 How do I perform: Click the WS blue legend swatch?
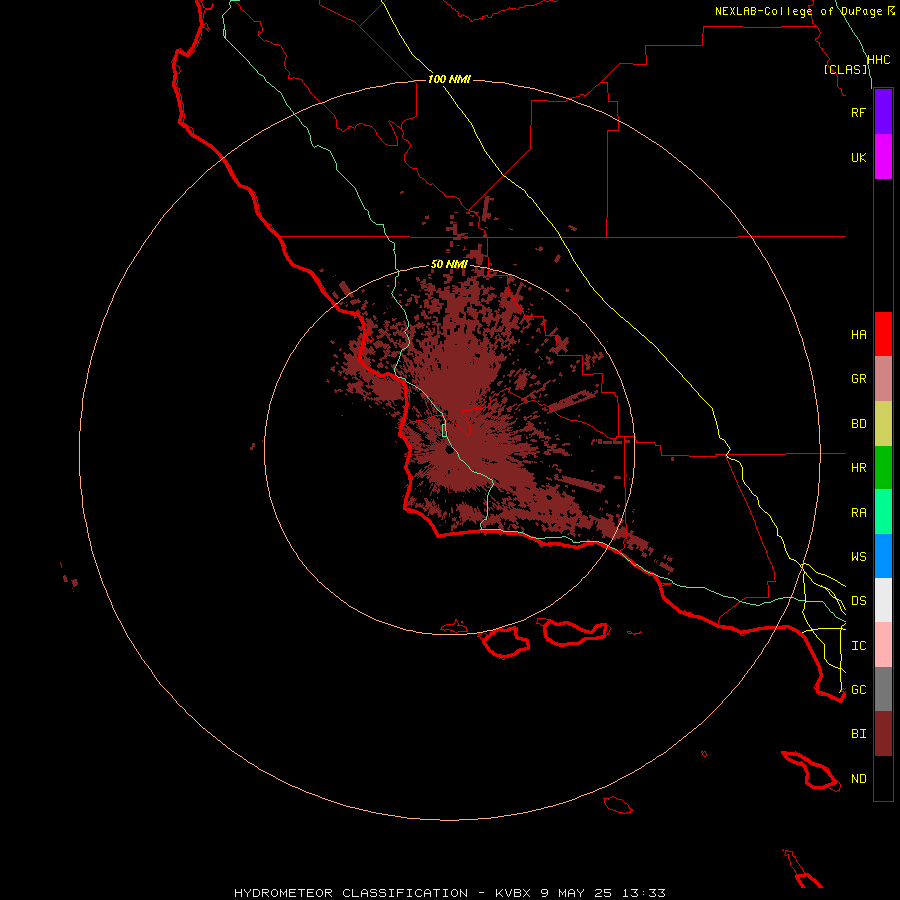point(883,556)
